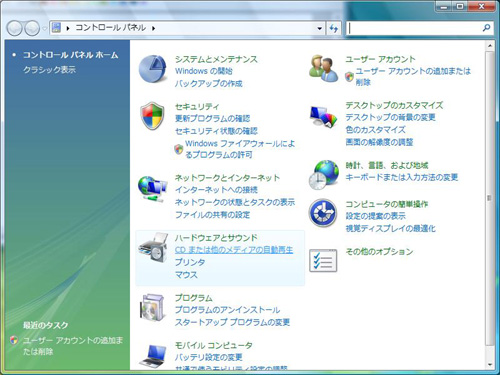Viewport: 500px width, 375px height.
Task: Switch to クラシック表示 in the sidebar
Action: 49,70
